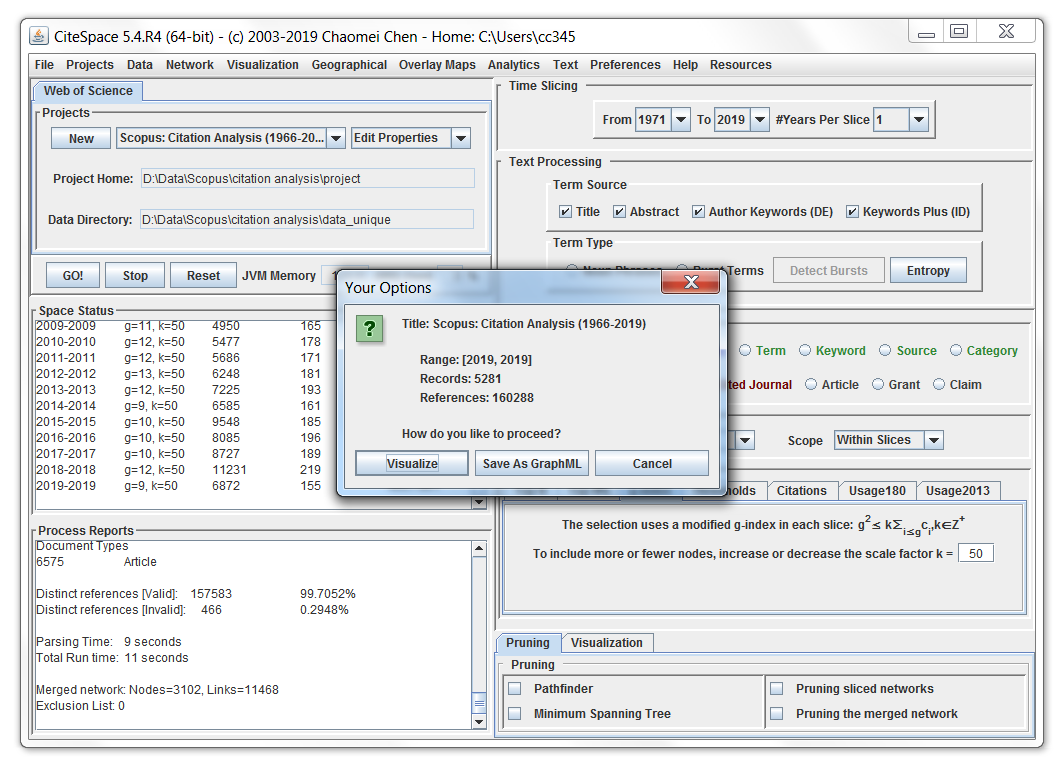The width and height of the screenshot is (1059, 772).
Task: Open the Preferences menu
Action: (625, 65)
